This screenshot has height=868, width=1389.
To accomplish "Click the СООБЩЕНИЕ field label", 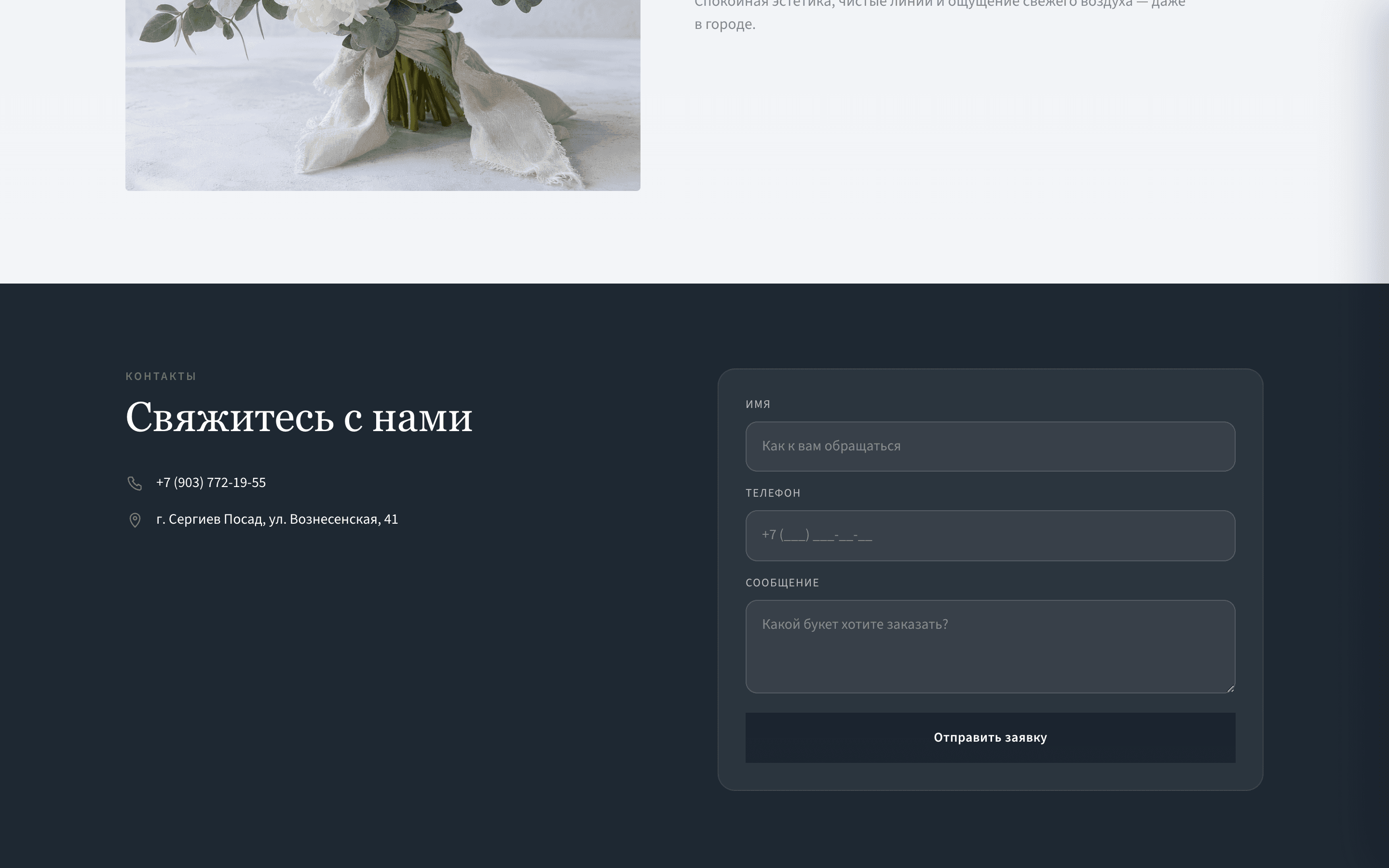I will click(782, 583).
